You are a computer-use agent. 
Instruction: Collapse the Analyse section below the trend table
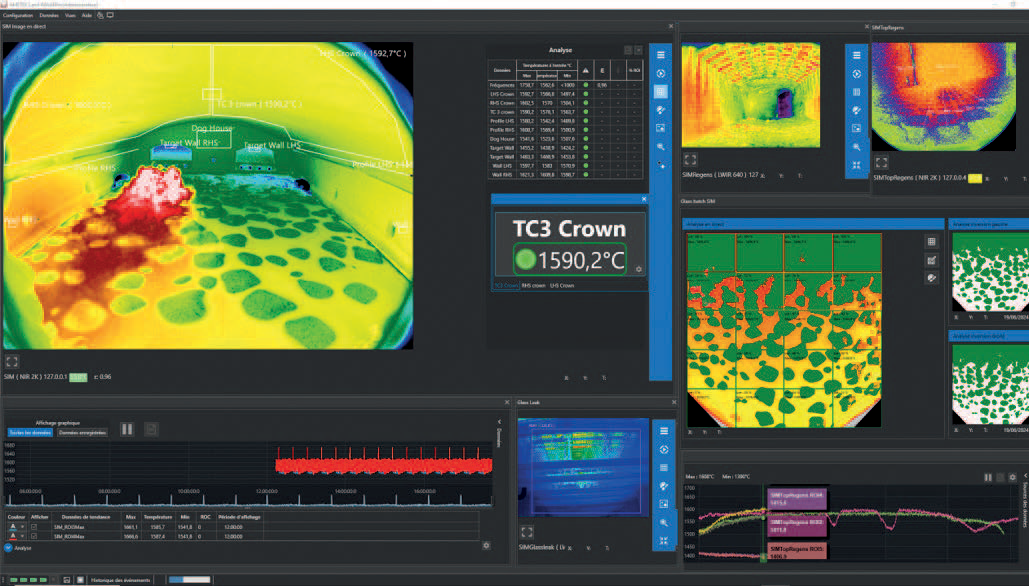(8, 548)
